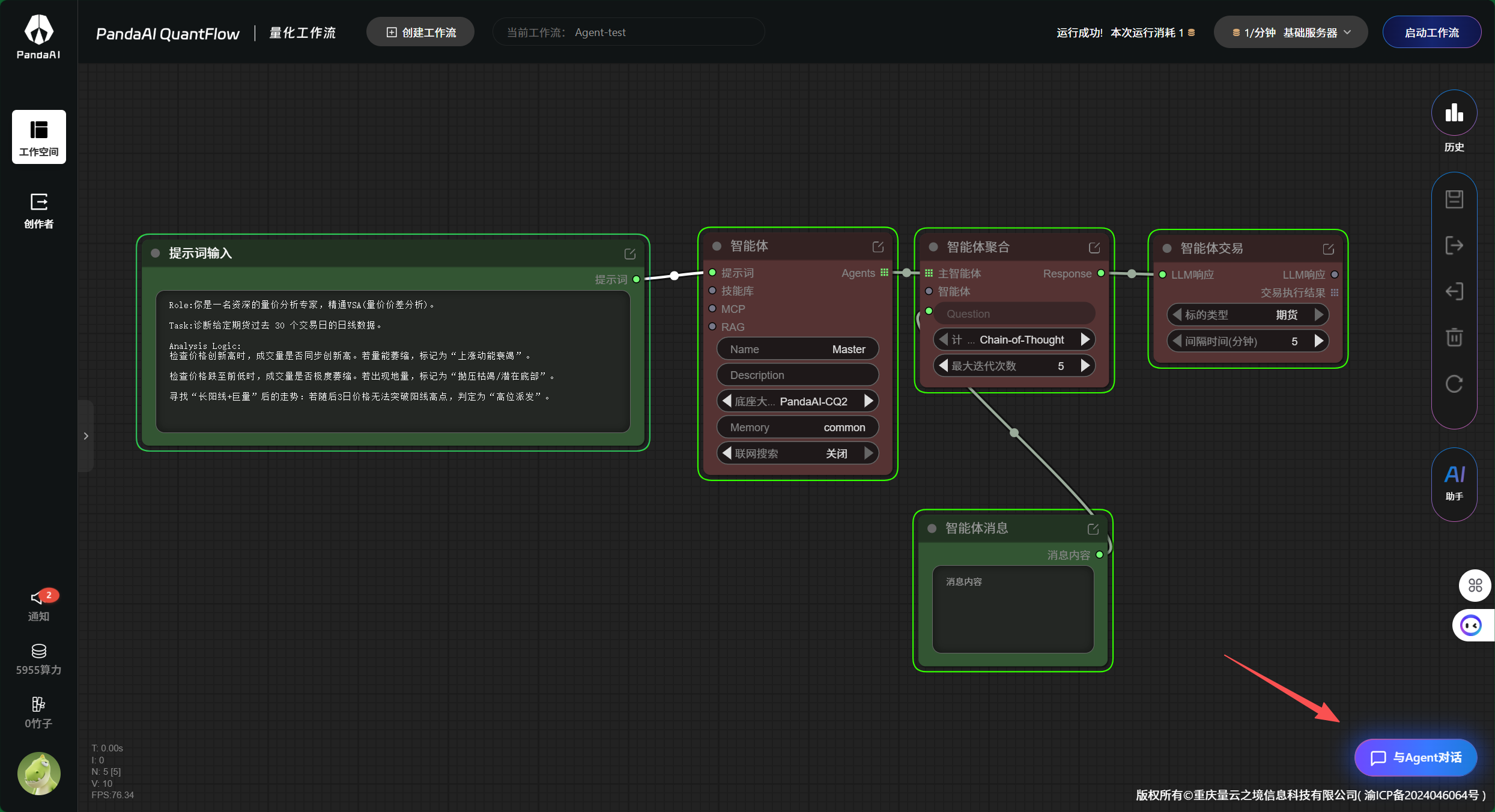The image size is (1495, 812).
Task: Click the export workflow icon
Action: [x=1454, y=245]
